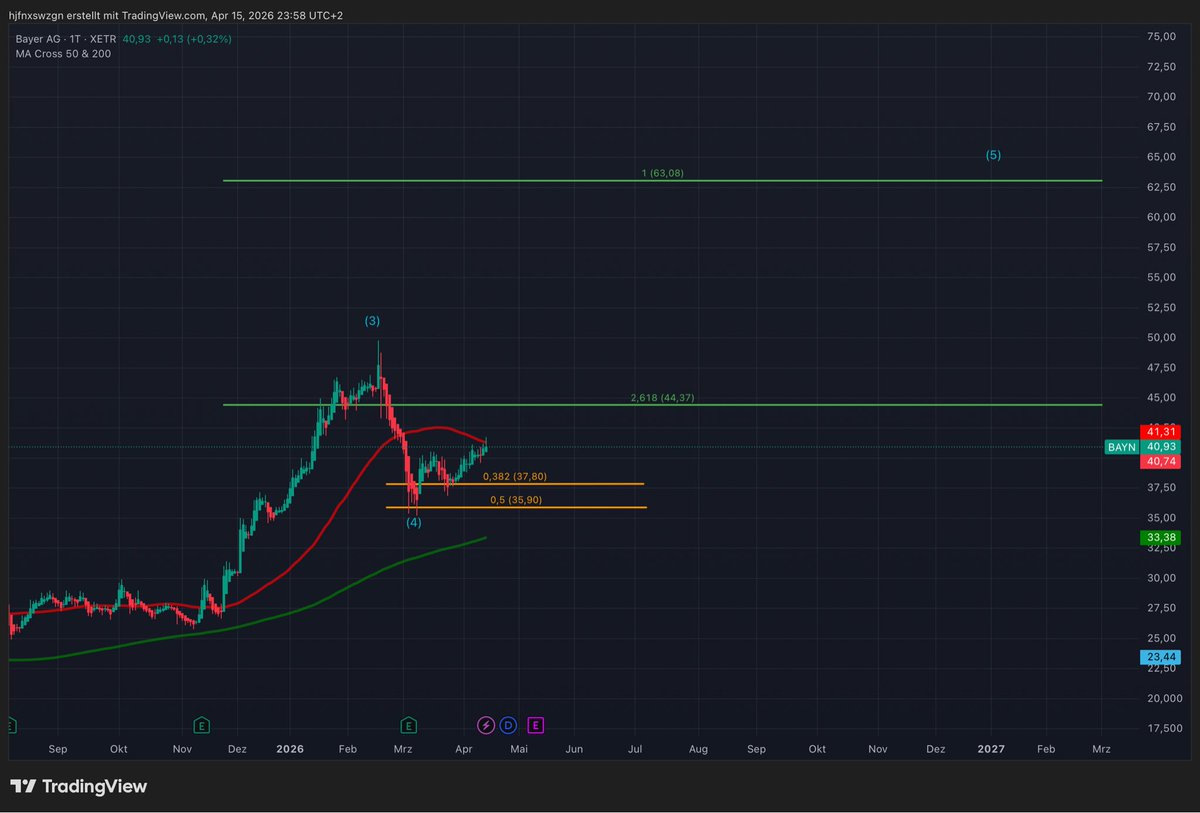Select the MA Cross 50 & 200 indicator label
This screenshot has width=1200, height=813.
tap(63, 53)
